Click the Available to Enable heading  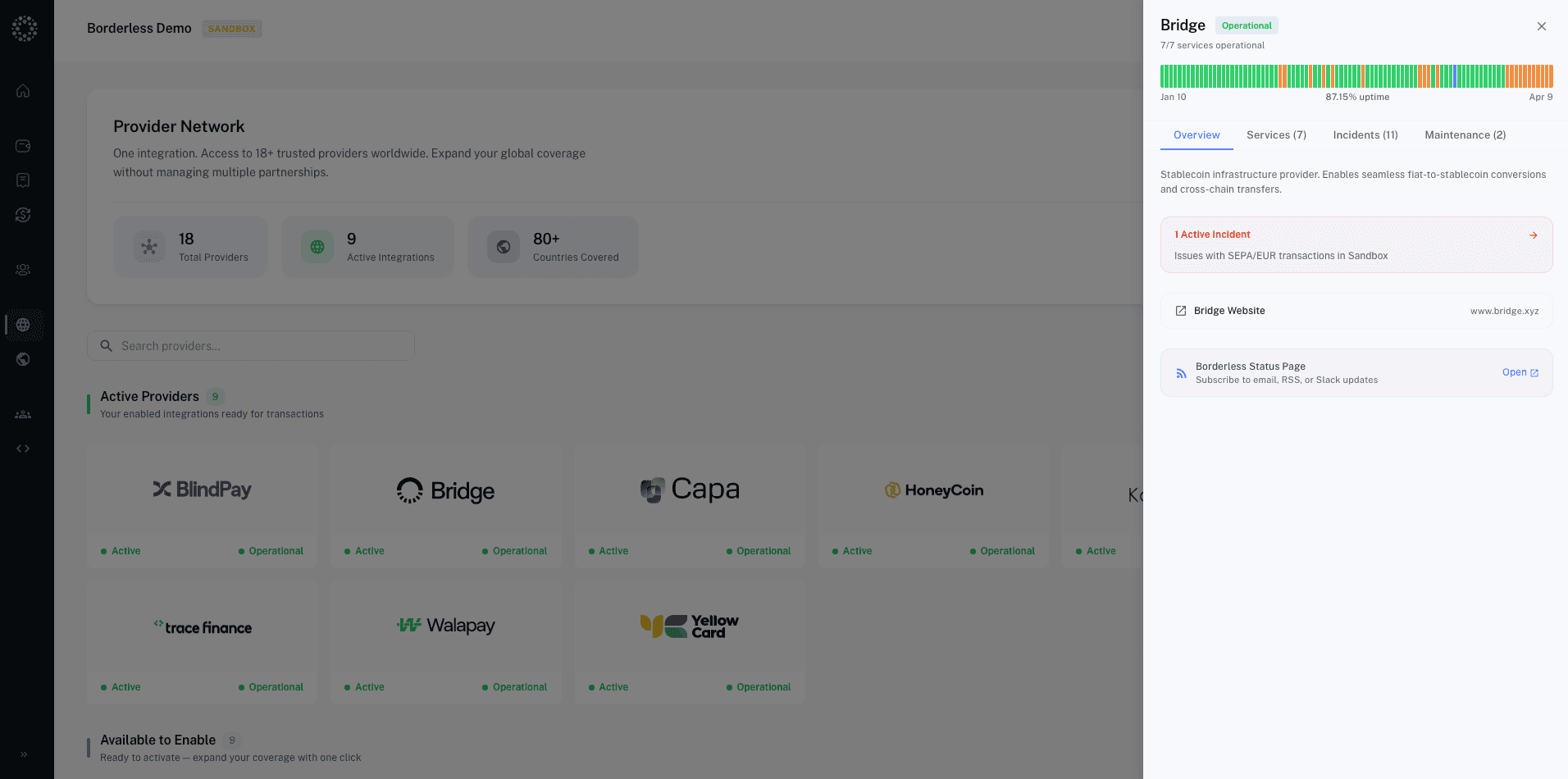tap(157, 740)
